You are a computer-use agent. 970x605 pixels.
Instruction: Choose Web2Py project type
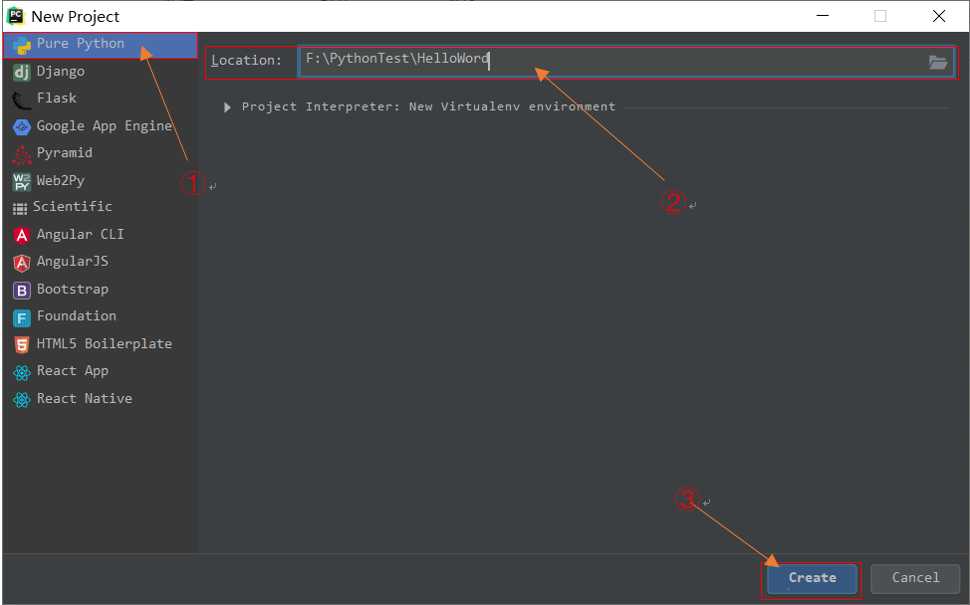click(x=100, y=181)
